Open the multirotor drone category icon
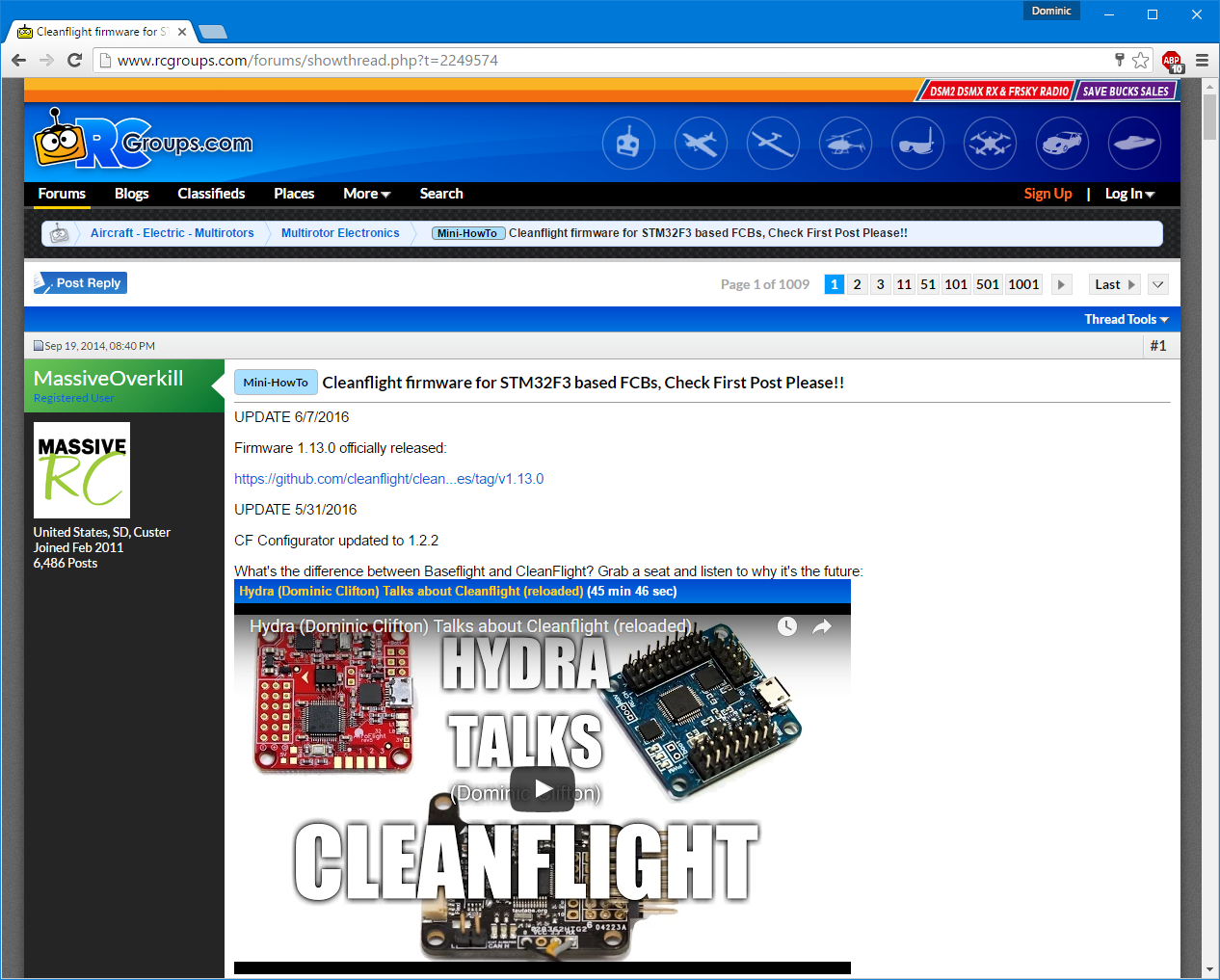The height and width of the screenshot is (980, 1220). [x=990, y=144]
